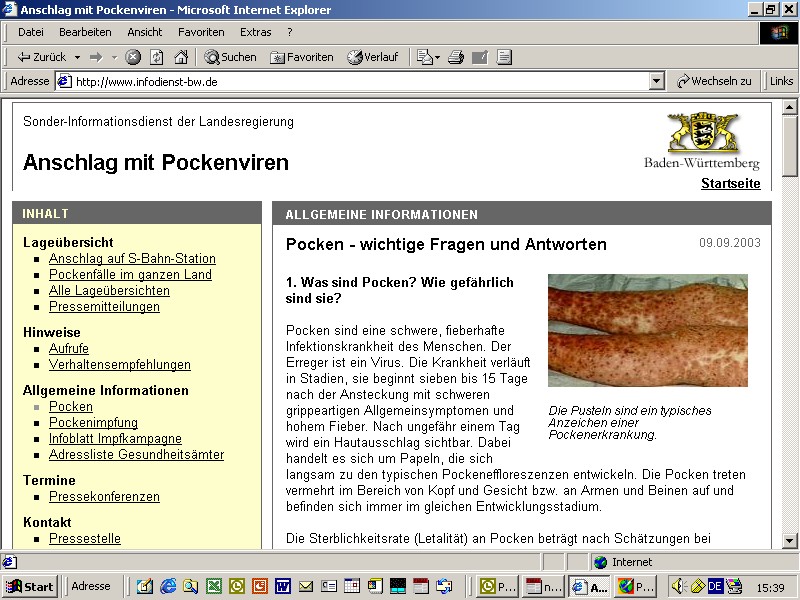Click the Wechseln zu button
This screenshot has width=800, height=600.
[x=714, y=81]
